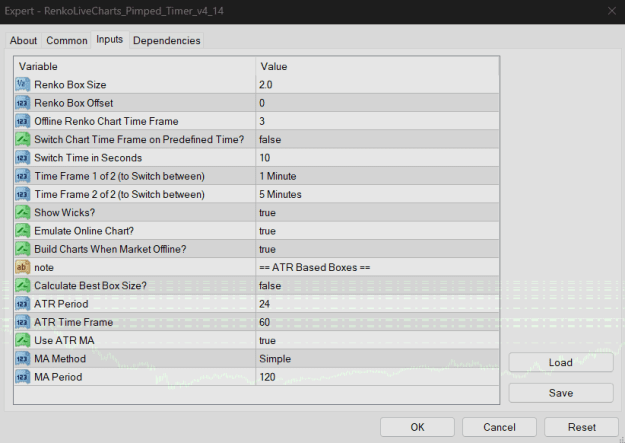The width and height of the screenshot is (625, 443).
Task: Save inputs with the Save button
Action: [x=561, y=393]
